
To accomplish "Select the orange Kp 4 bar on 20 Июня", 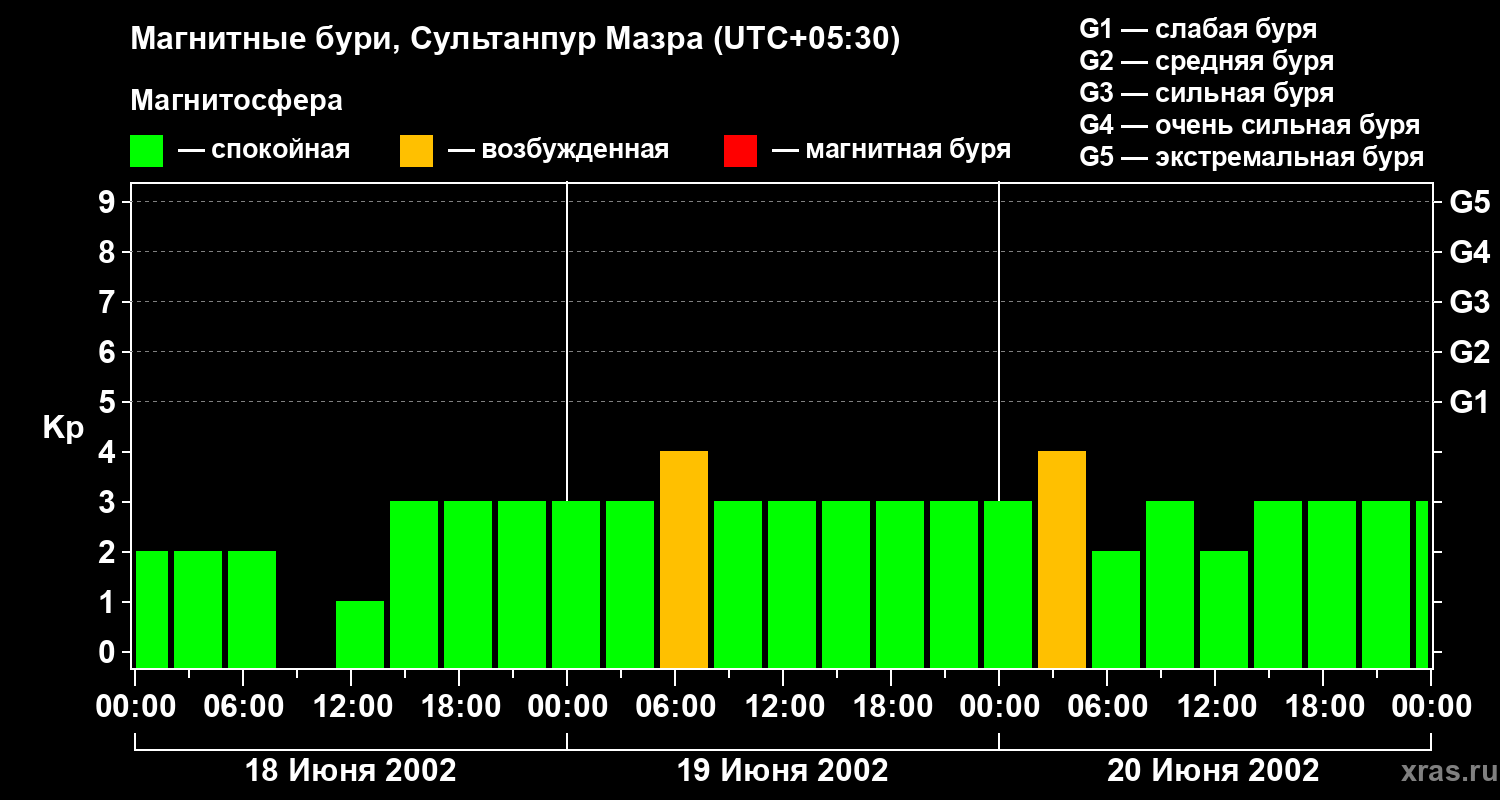I will click(1062, 560).
